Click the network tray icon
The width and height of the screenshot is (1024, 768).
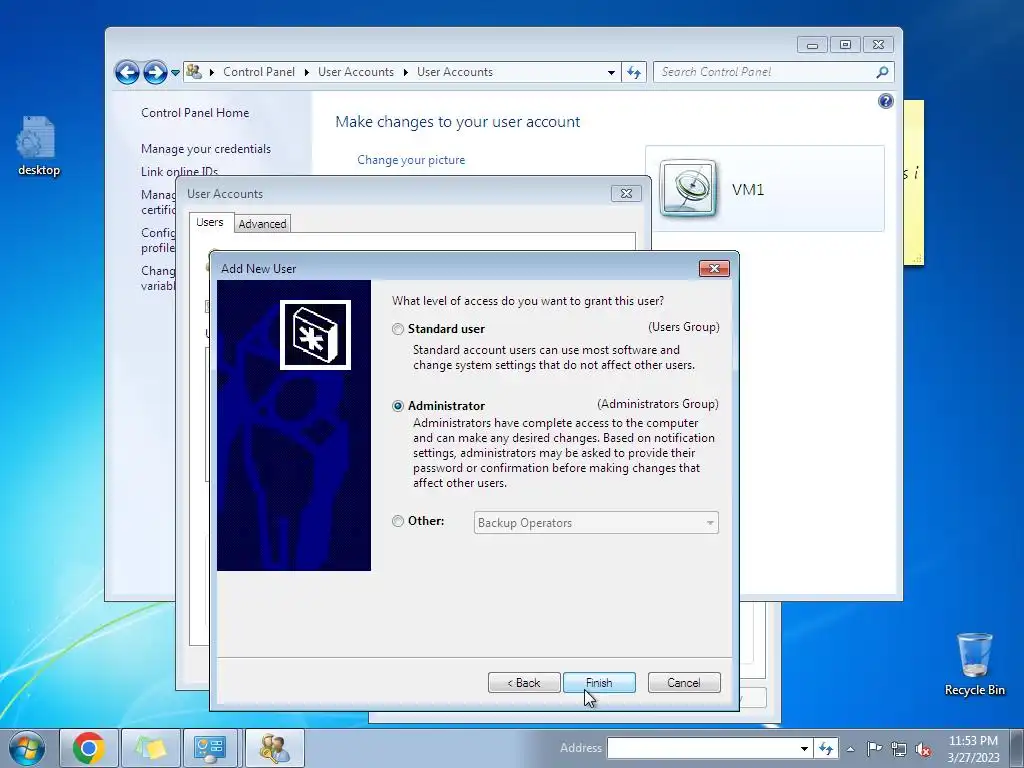click(899, 749)
